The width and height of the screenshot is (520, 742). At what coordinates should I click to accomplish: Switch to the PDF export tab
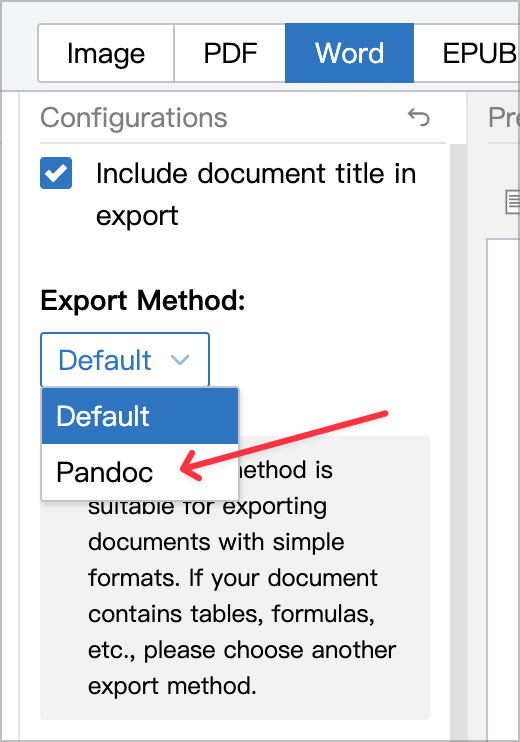click(x=230, y=53)
